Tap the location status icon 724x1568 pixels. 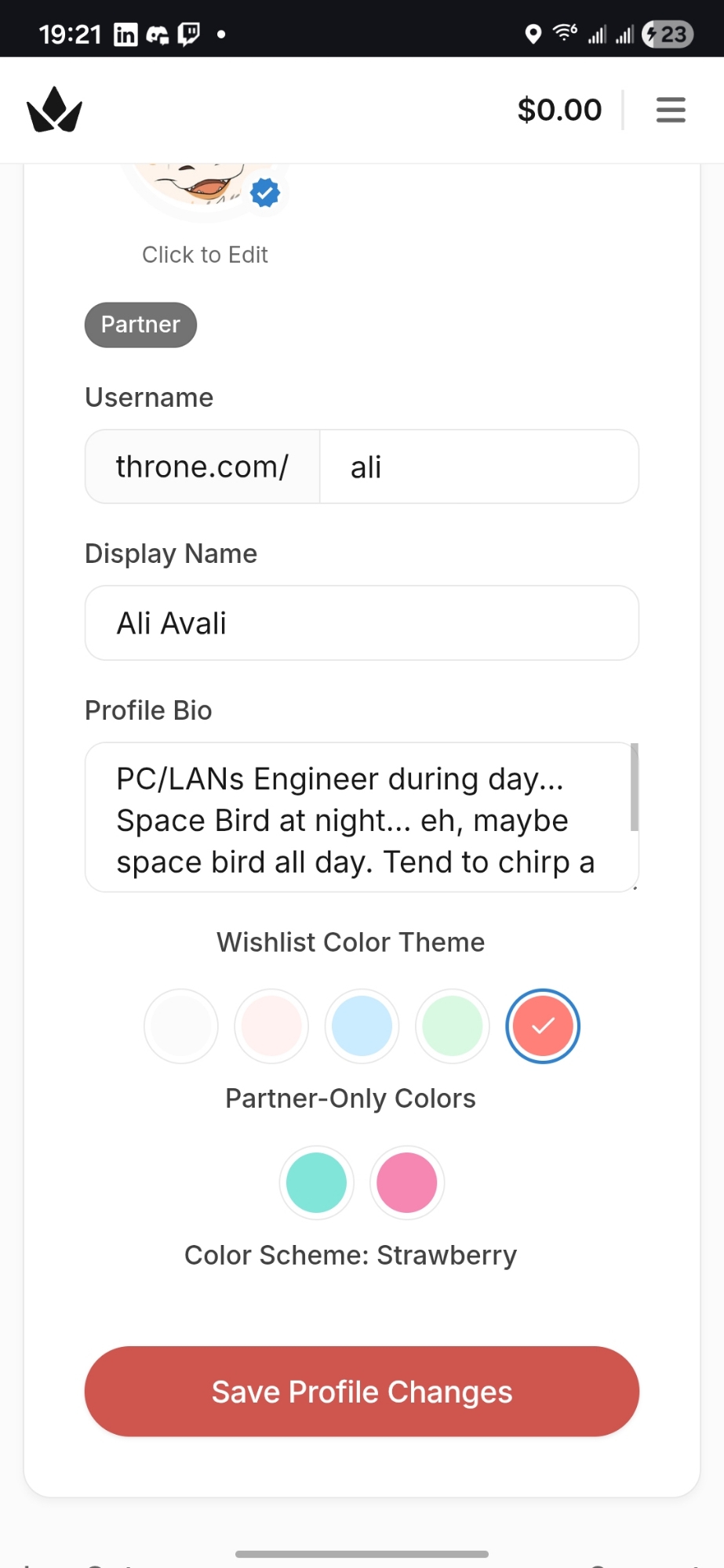click(x=533, y=34)
